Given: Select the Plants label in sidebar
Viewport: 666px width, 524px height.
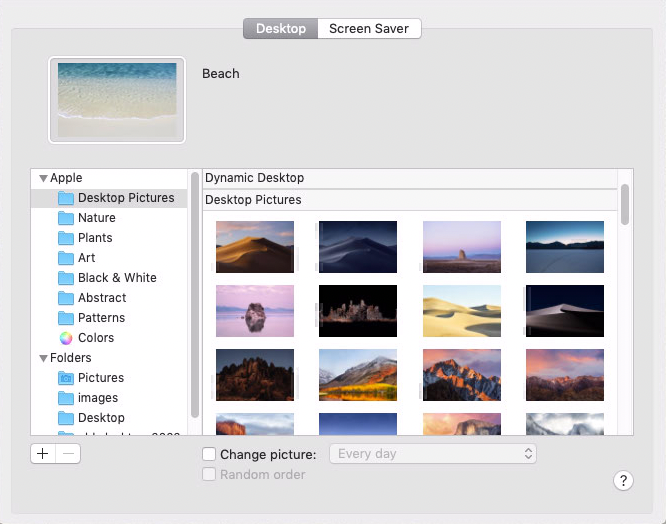Looking at the screenshot, I should click(95, 238).
